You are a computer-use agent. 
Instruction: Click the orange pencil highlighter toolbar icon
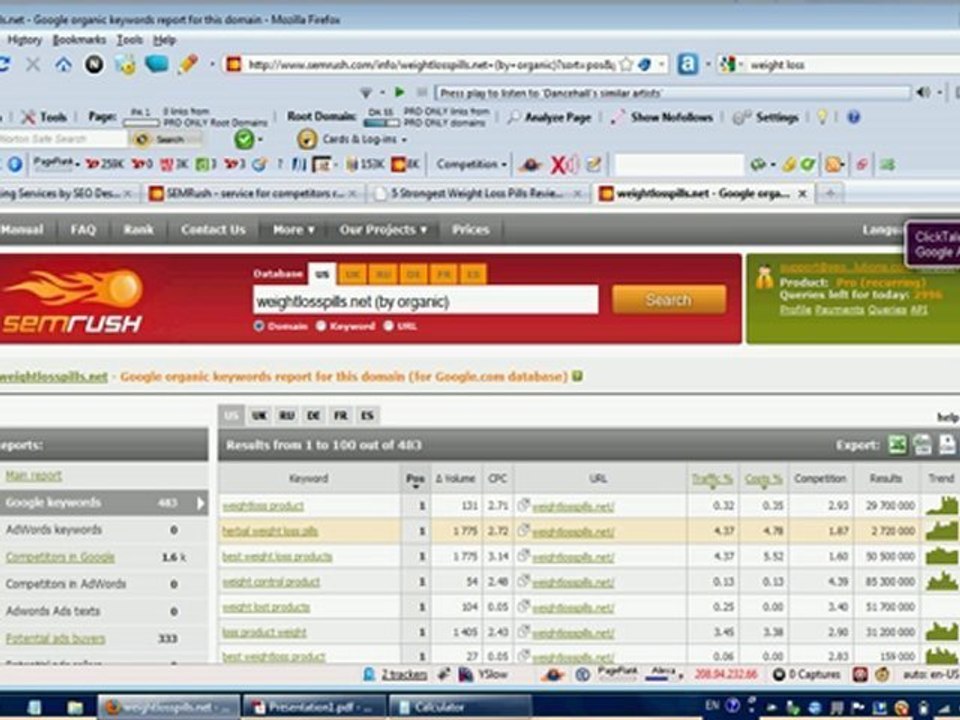[x=188, y=64]
